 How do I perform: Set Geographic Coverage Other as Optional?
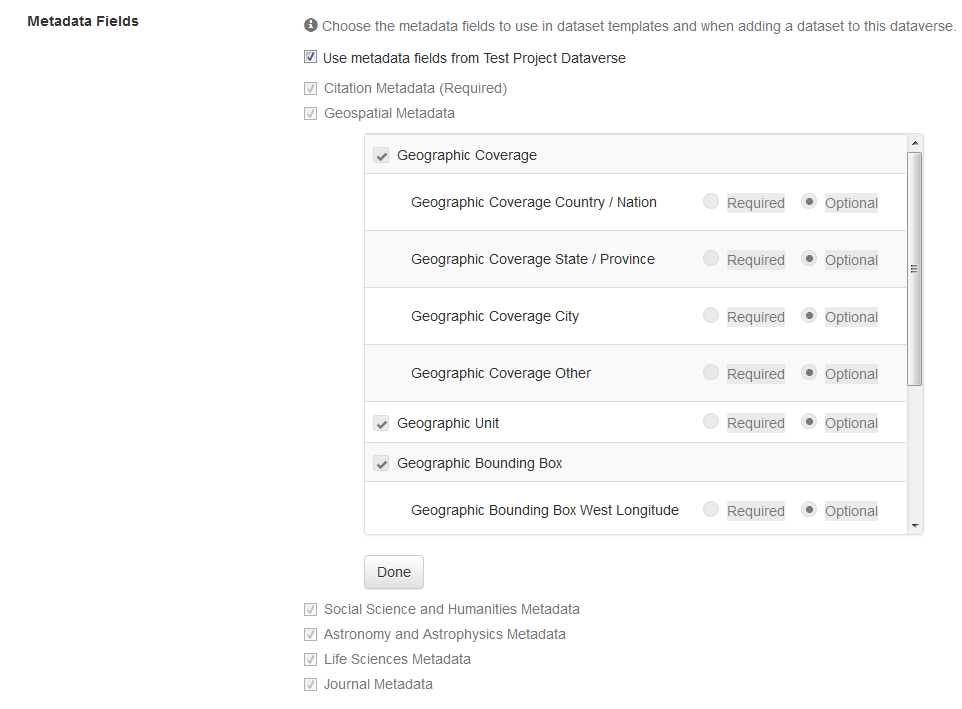point(809,372)
